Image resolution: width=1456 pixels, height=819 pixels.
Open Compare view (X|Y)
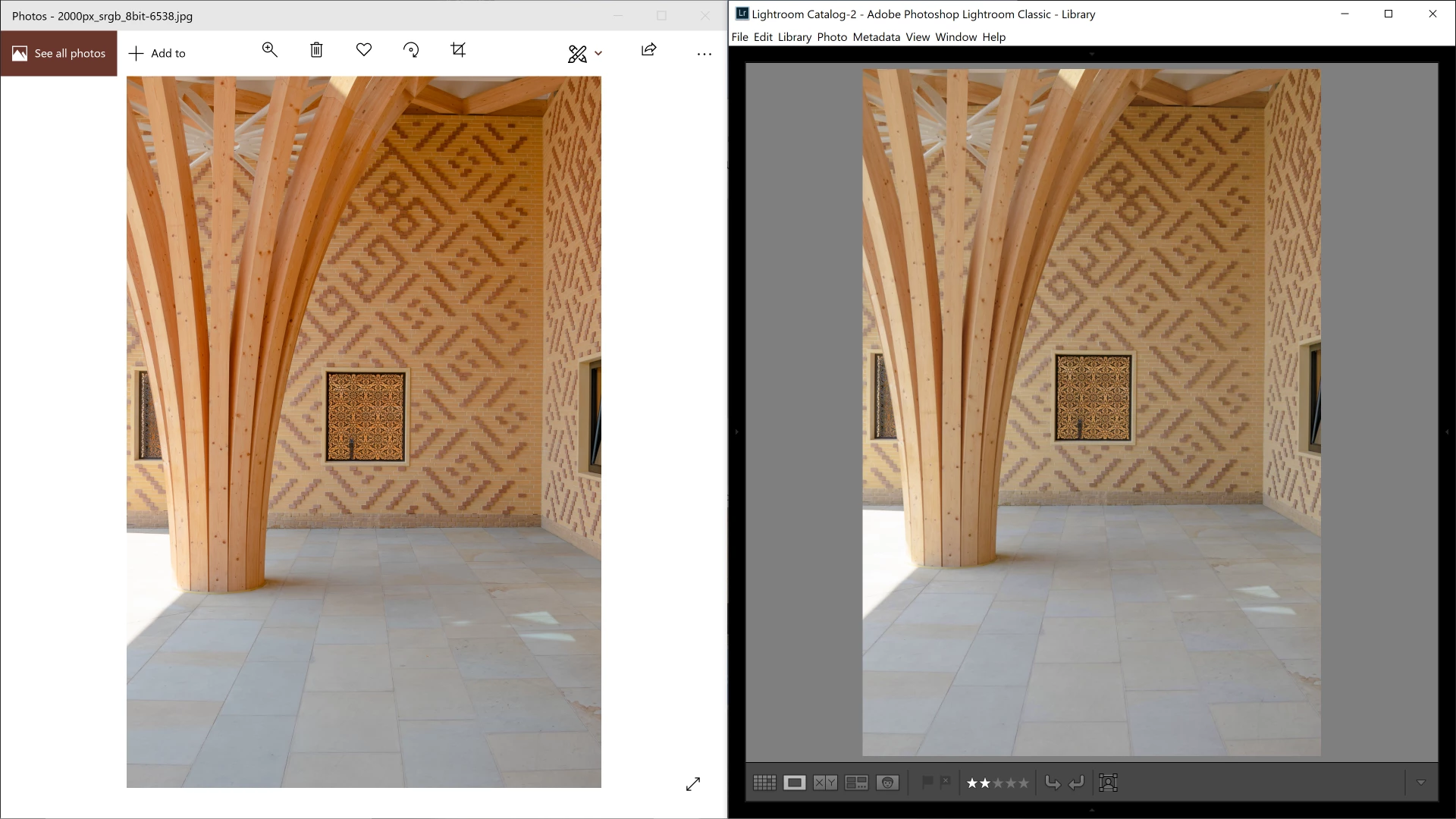click(825, 783)
